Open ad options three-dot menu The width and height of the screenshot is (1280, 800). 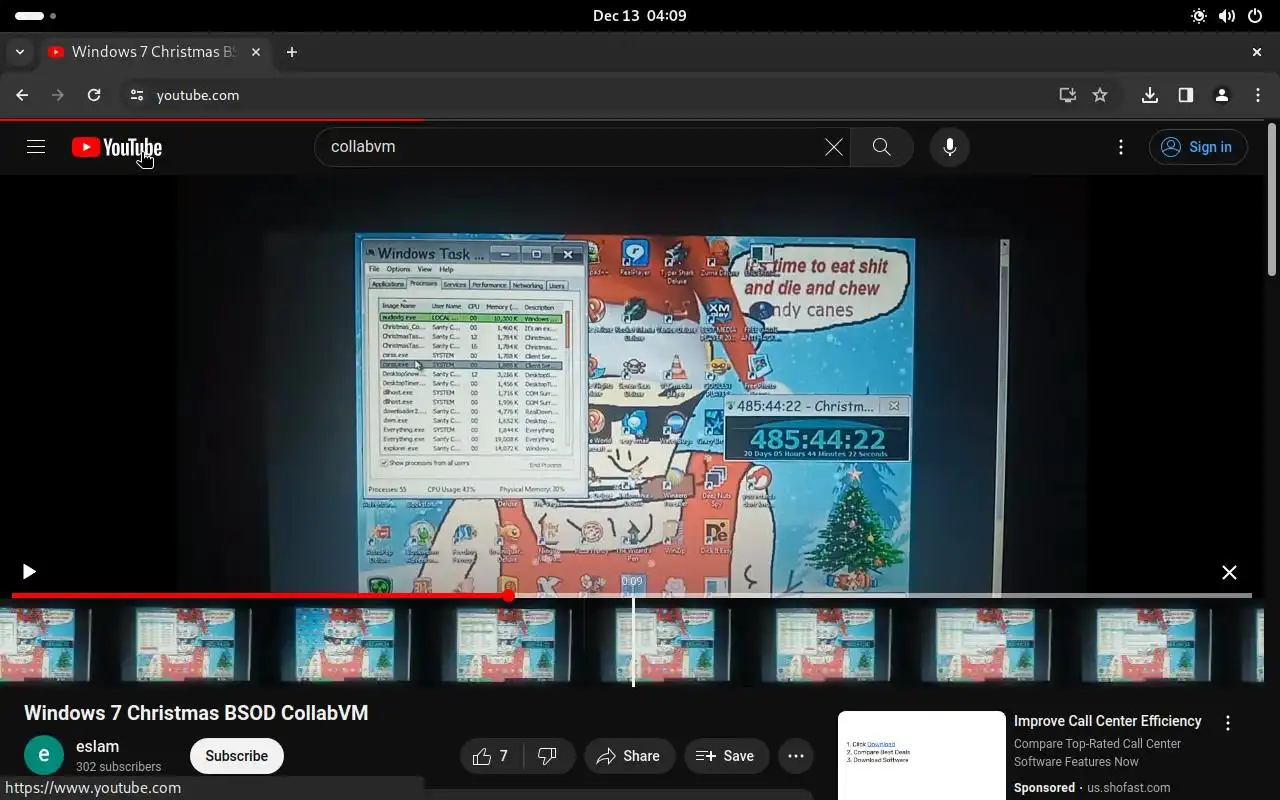[x=1228, y=723]
